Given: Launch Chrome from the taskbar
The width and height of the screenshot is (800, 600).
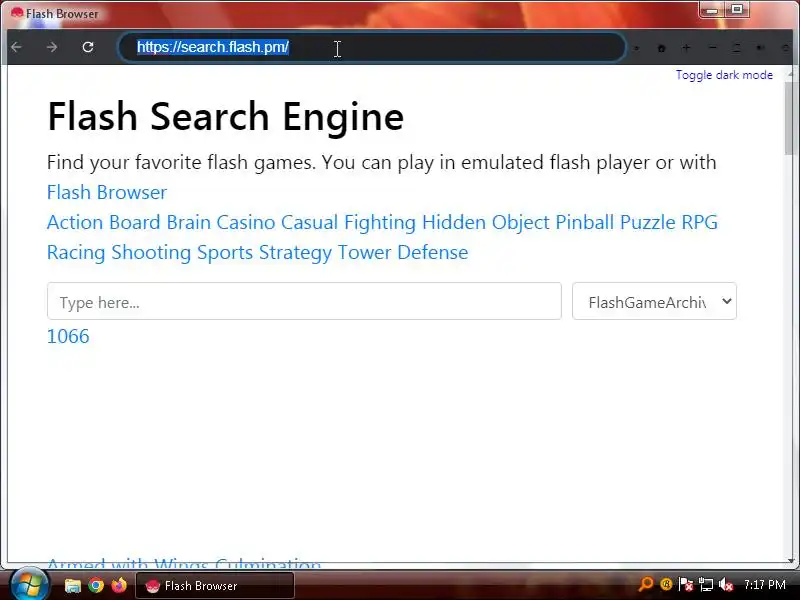Looking at the screenshot, I should coord(96,585).
